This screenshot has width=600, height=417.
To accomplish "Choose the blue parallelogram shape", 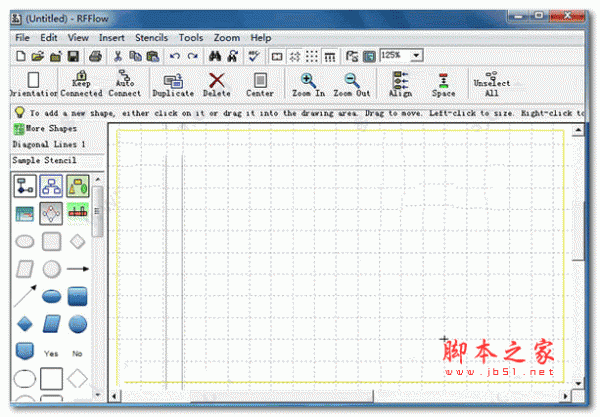I will (51, 324).
